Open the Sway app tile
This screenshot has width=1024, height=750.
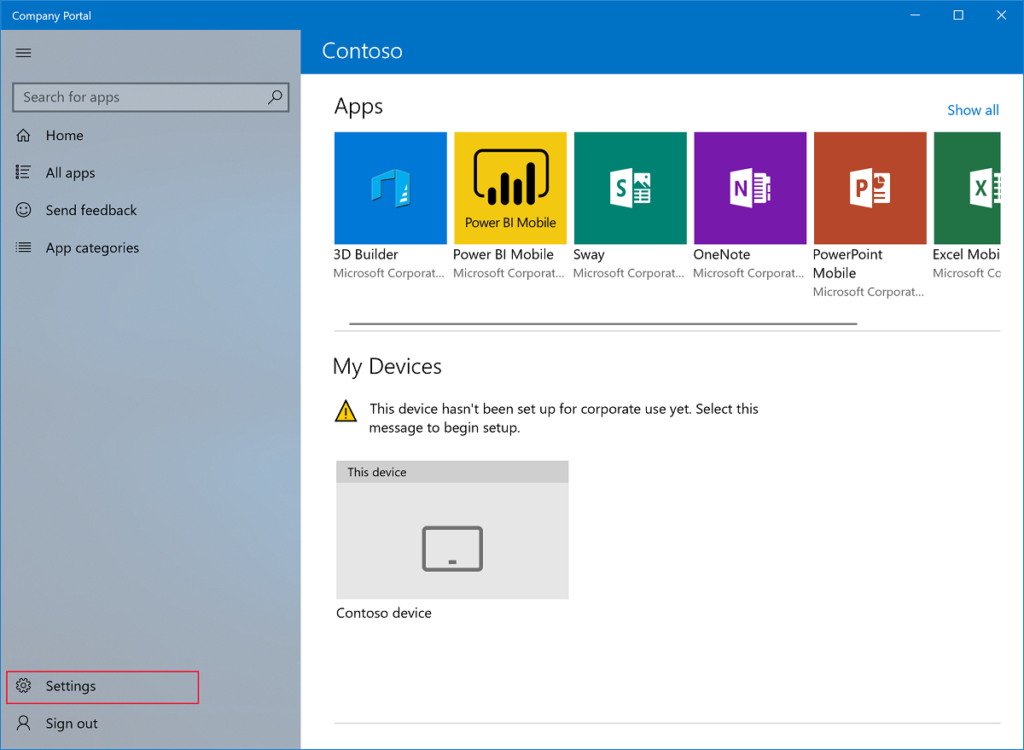(630, 188)
